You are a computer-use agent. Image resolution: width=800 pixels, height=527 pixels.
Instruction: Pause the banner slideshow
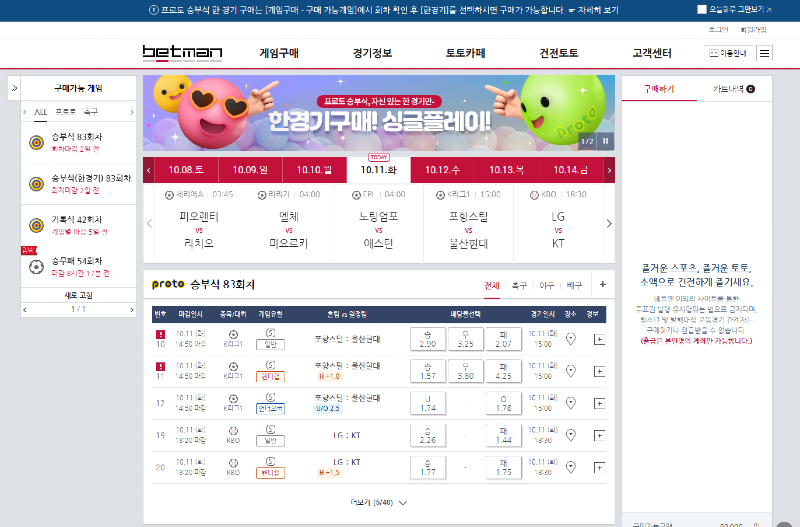click(x=604, y=141)
